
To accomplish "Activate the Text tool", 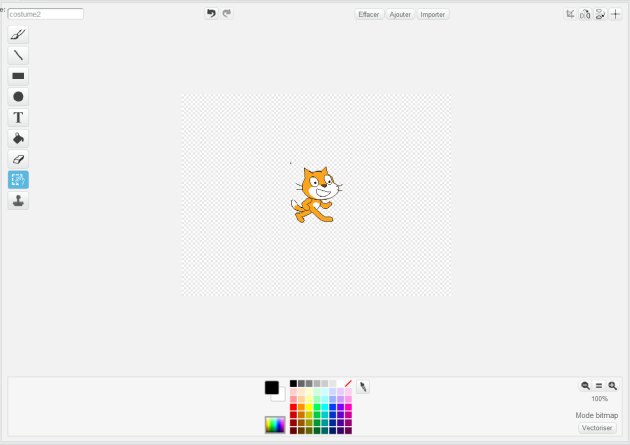I will [x=18, y=117].
